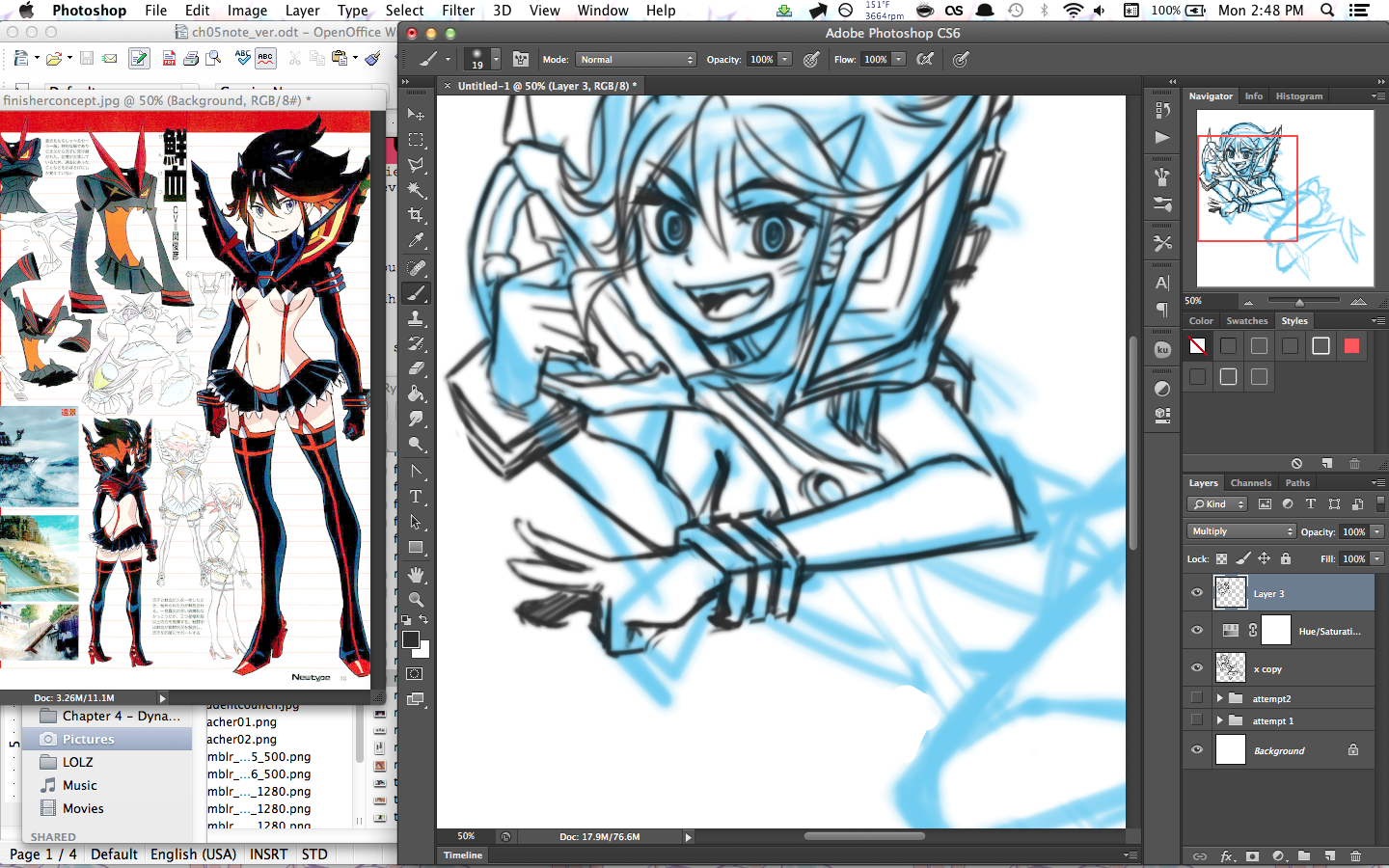Screen dimensions: 1389x868
Task: Show the attempt2 group
Action: (1197, 697)
